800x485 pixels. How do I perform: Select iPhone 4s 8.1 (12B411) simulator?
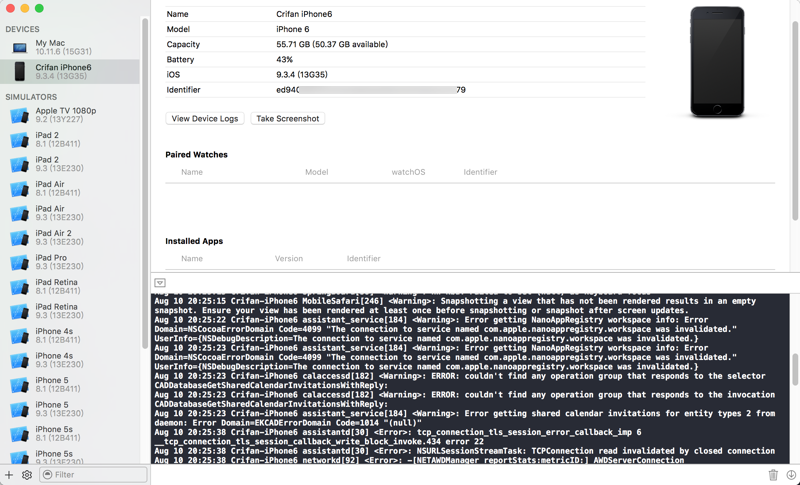pyautogui.click(x=69, y=335)
